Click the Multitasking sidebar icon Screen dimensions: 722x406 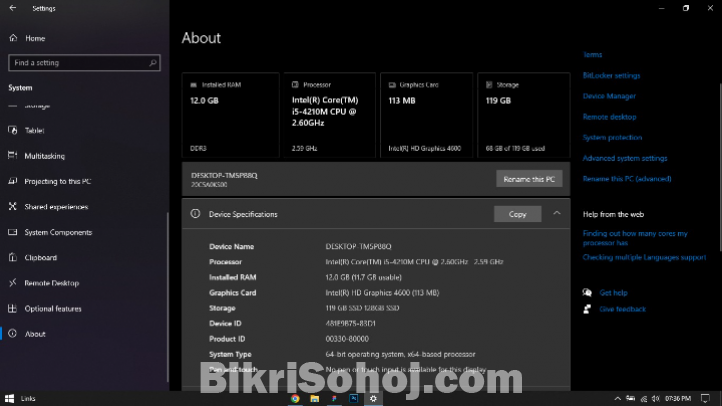click(12, 156)
